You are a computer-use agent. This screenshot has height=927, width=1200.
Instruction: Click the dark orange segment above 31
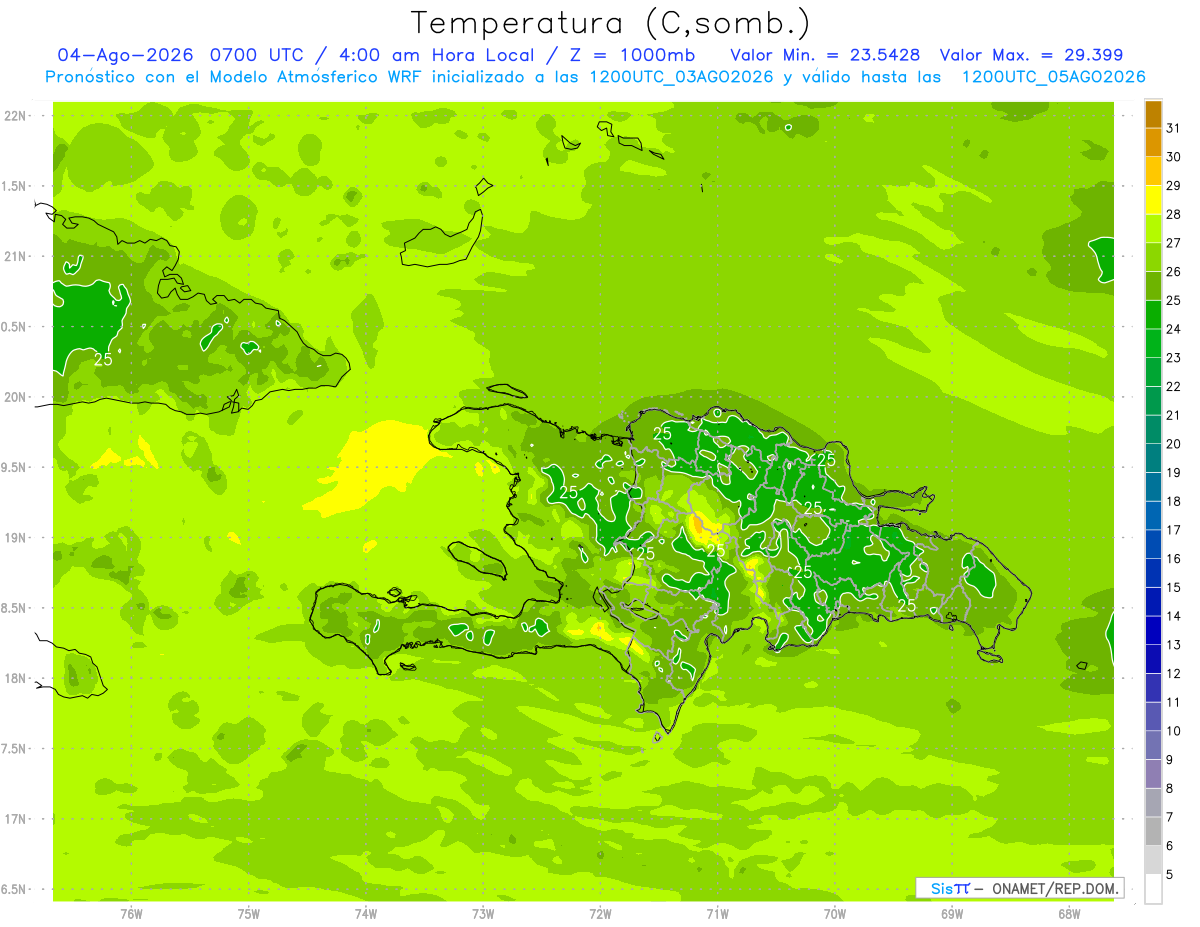pyautogui.click(x=1153, y=114)
